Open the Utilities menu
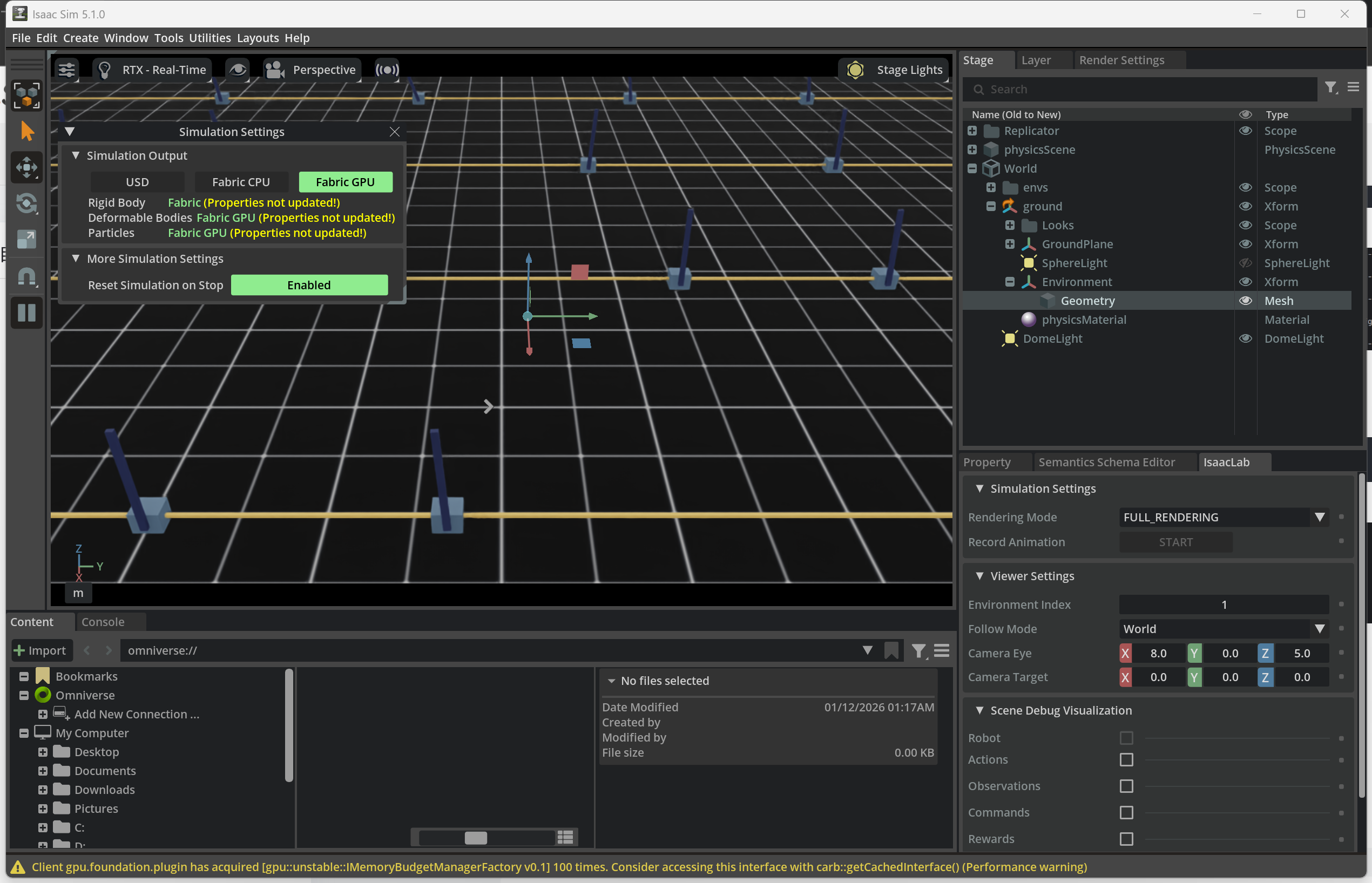 point(209,38)
